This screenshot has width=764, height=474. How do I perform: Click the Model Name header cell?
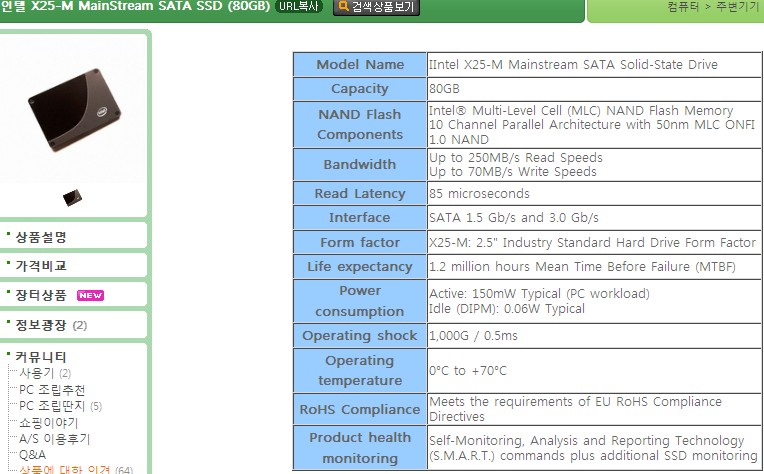click(x=360, y=64)
